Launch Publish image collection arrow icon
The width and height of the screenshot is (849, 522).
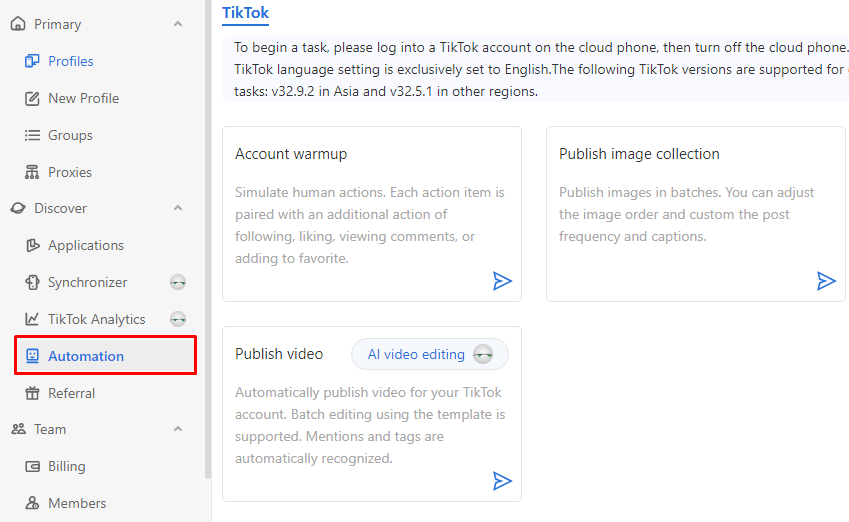click(826, 281)
